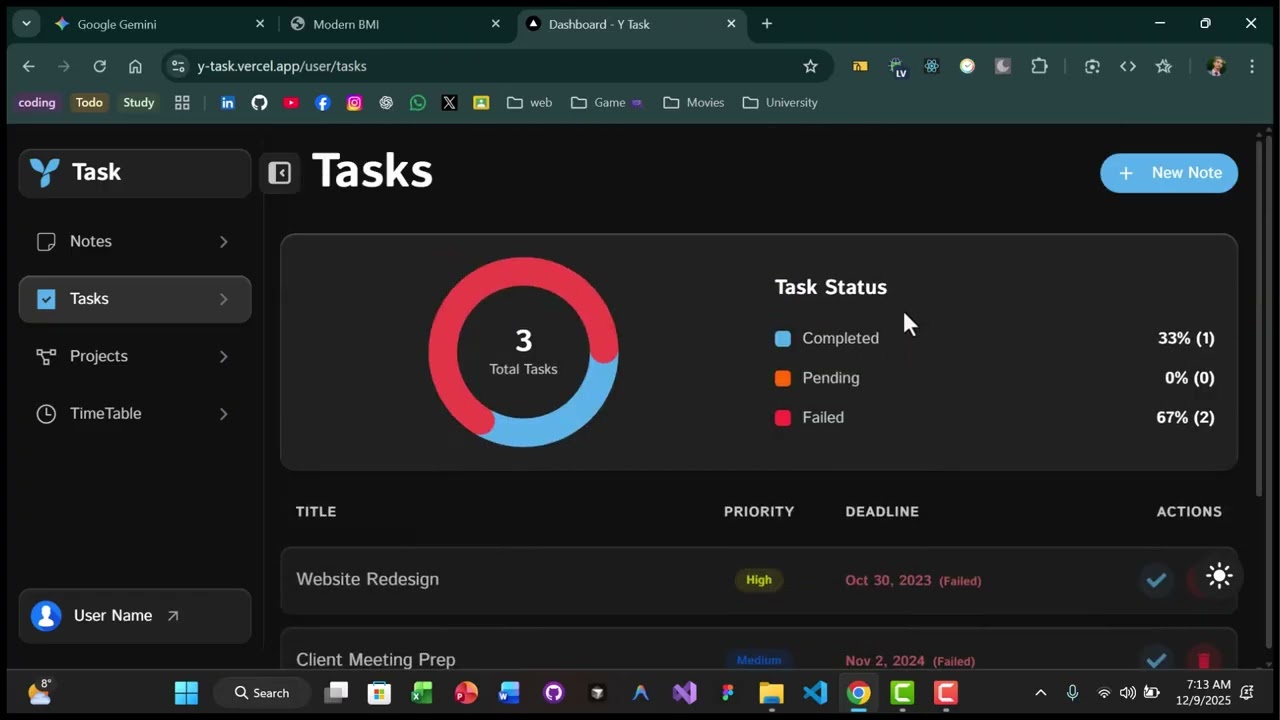
Task: Open the coding bookmark
Action: pyautogui.click(x=37, y=102)
